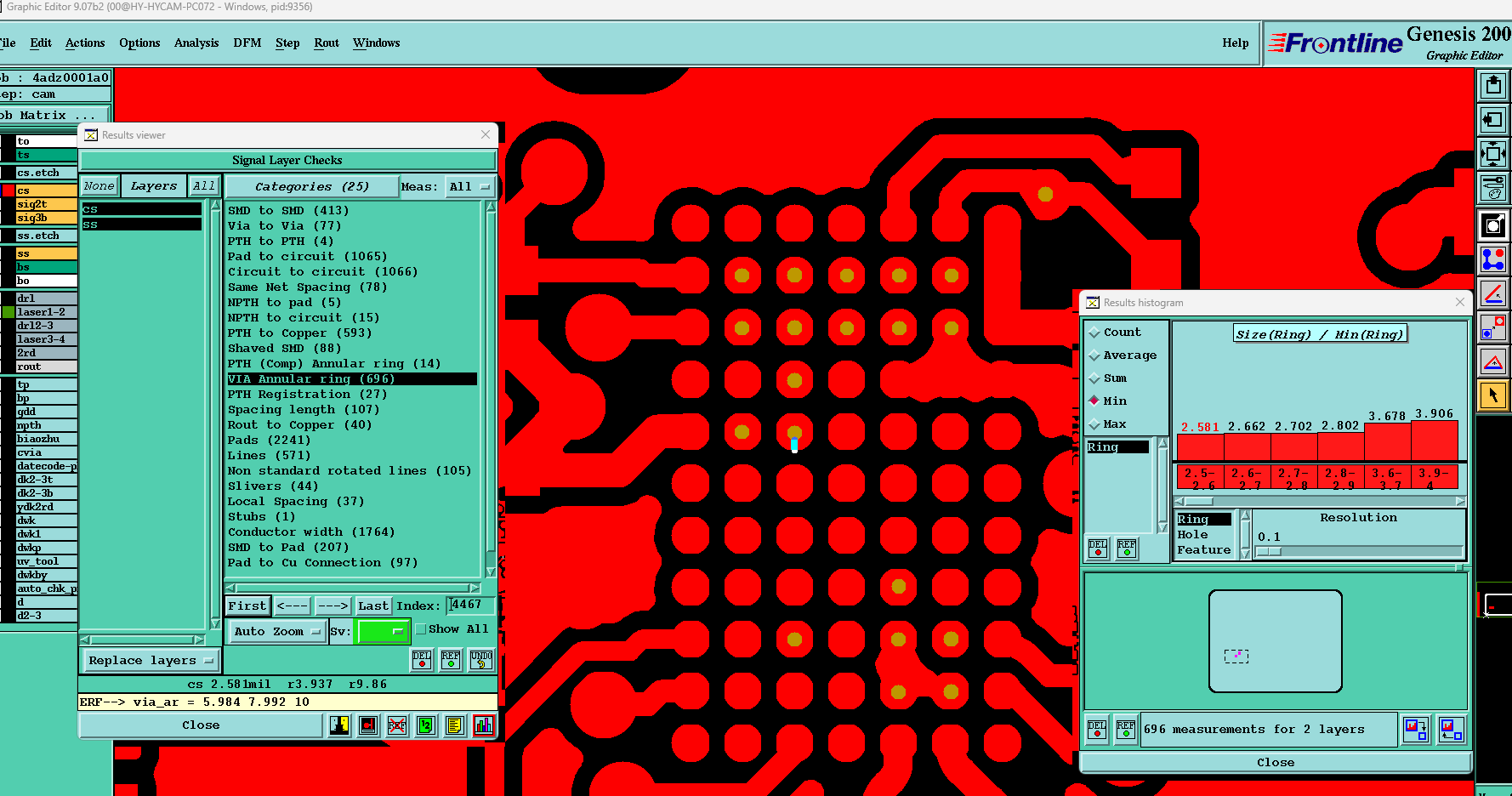Click Close in Results histogram

point(1276,763)
